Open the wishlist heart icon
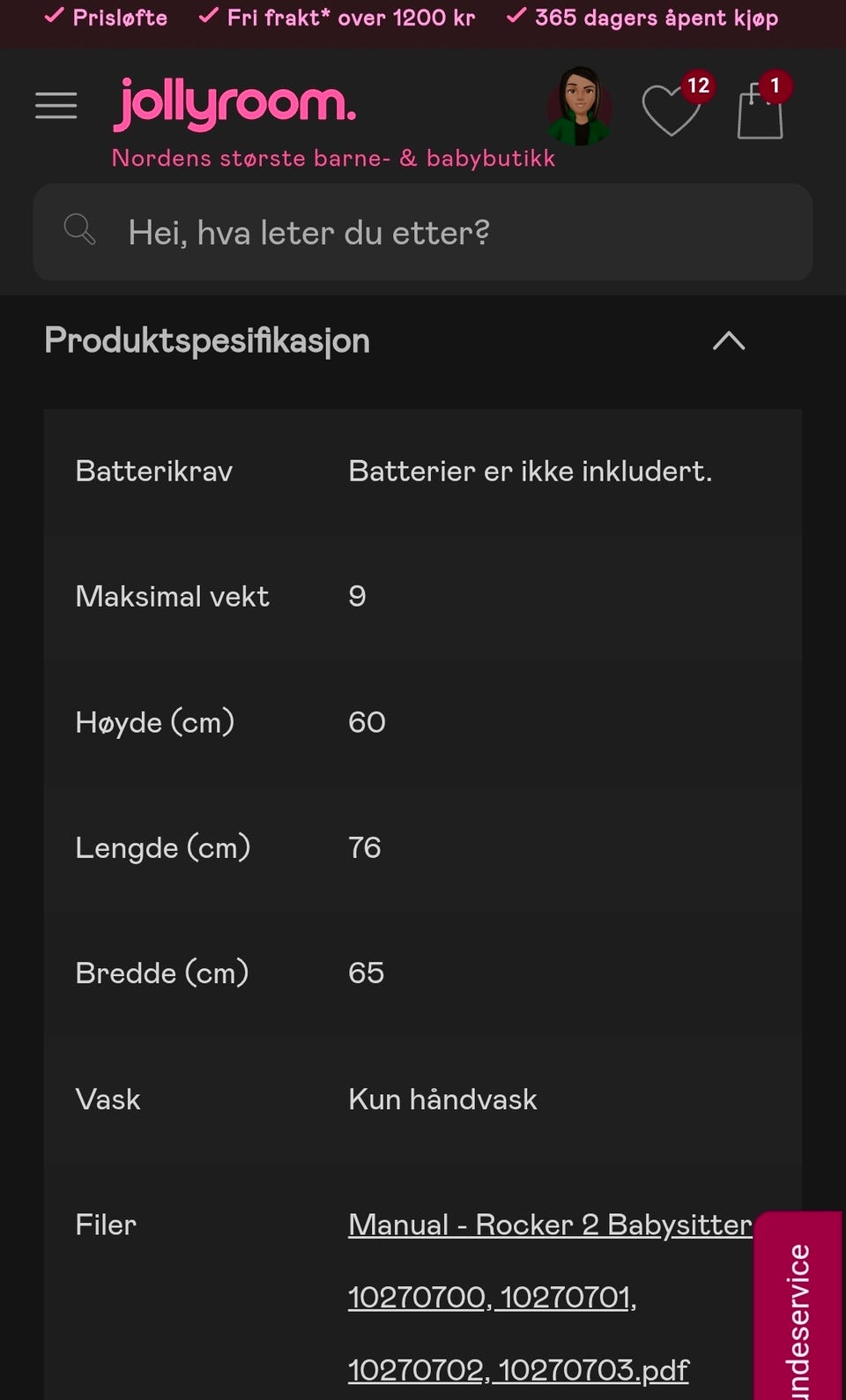This screenshot has width=846, height=1400. pyautogui.click(x=672, y=109)
